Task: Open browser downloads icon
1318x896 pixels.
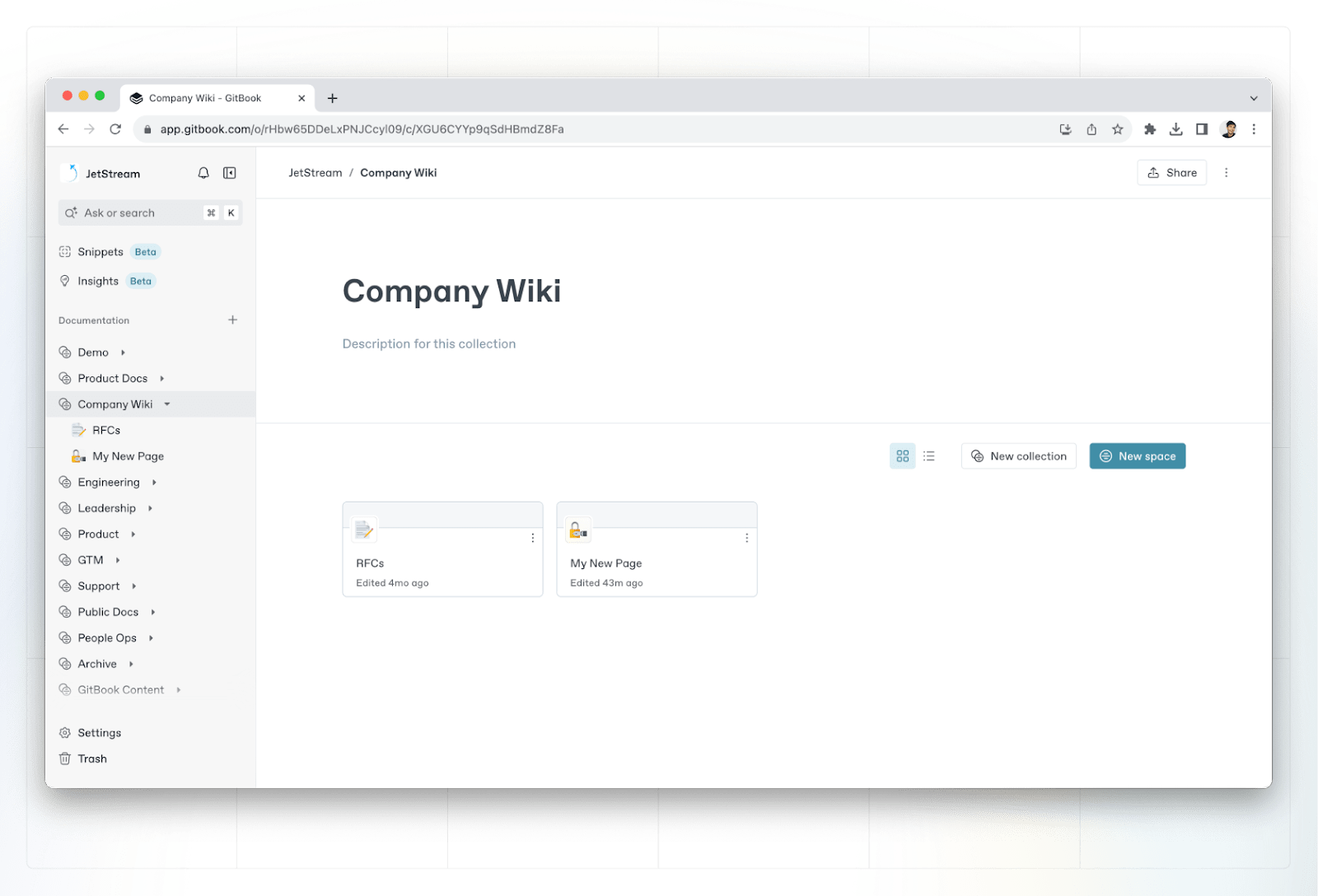Action: click(x=1176, y=129)
